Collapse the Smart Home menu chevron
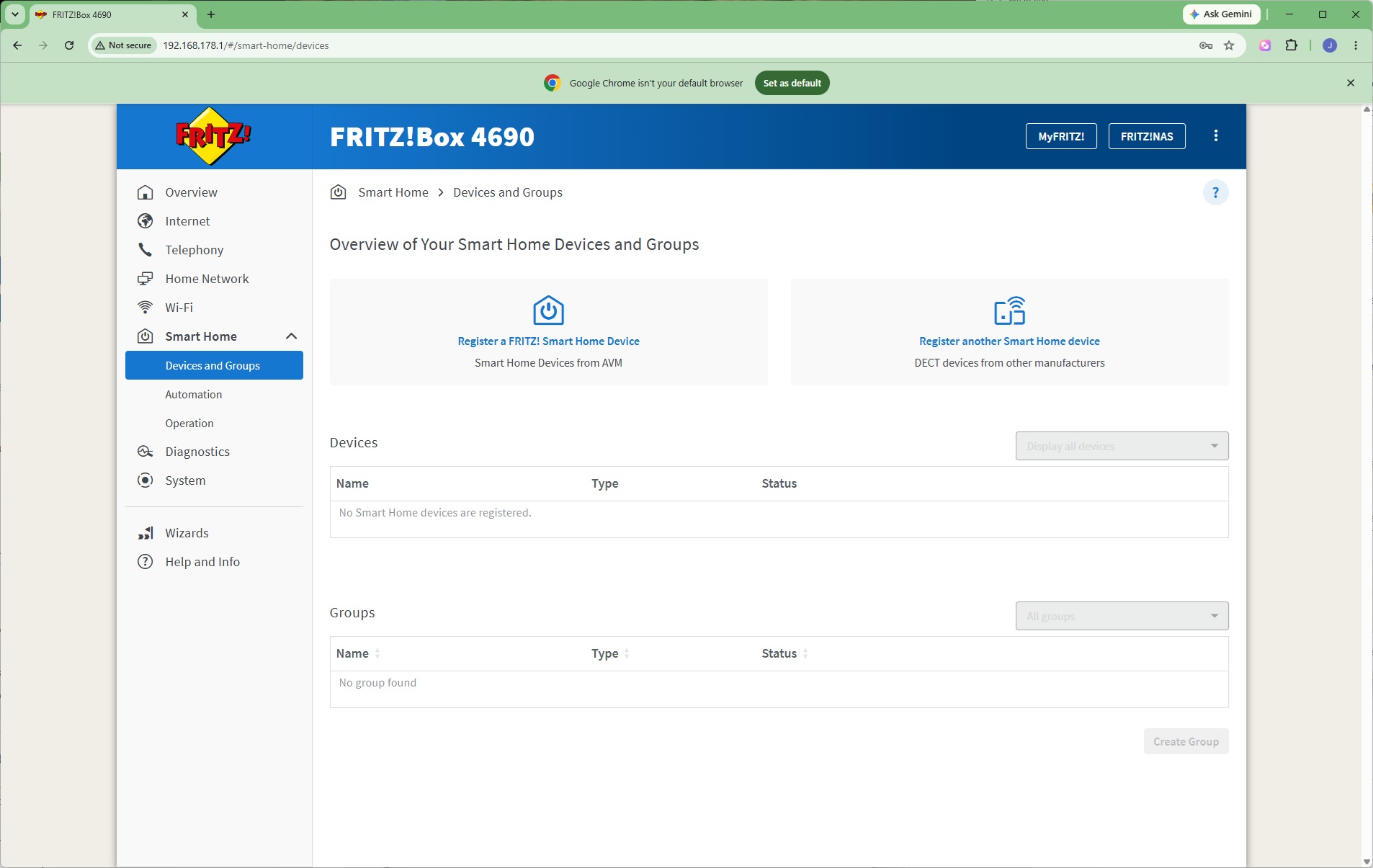This screenshot has height=868, width=1373. click(291, 336)
